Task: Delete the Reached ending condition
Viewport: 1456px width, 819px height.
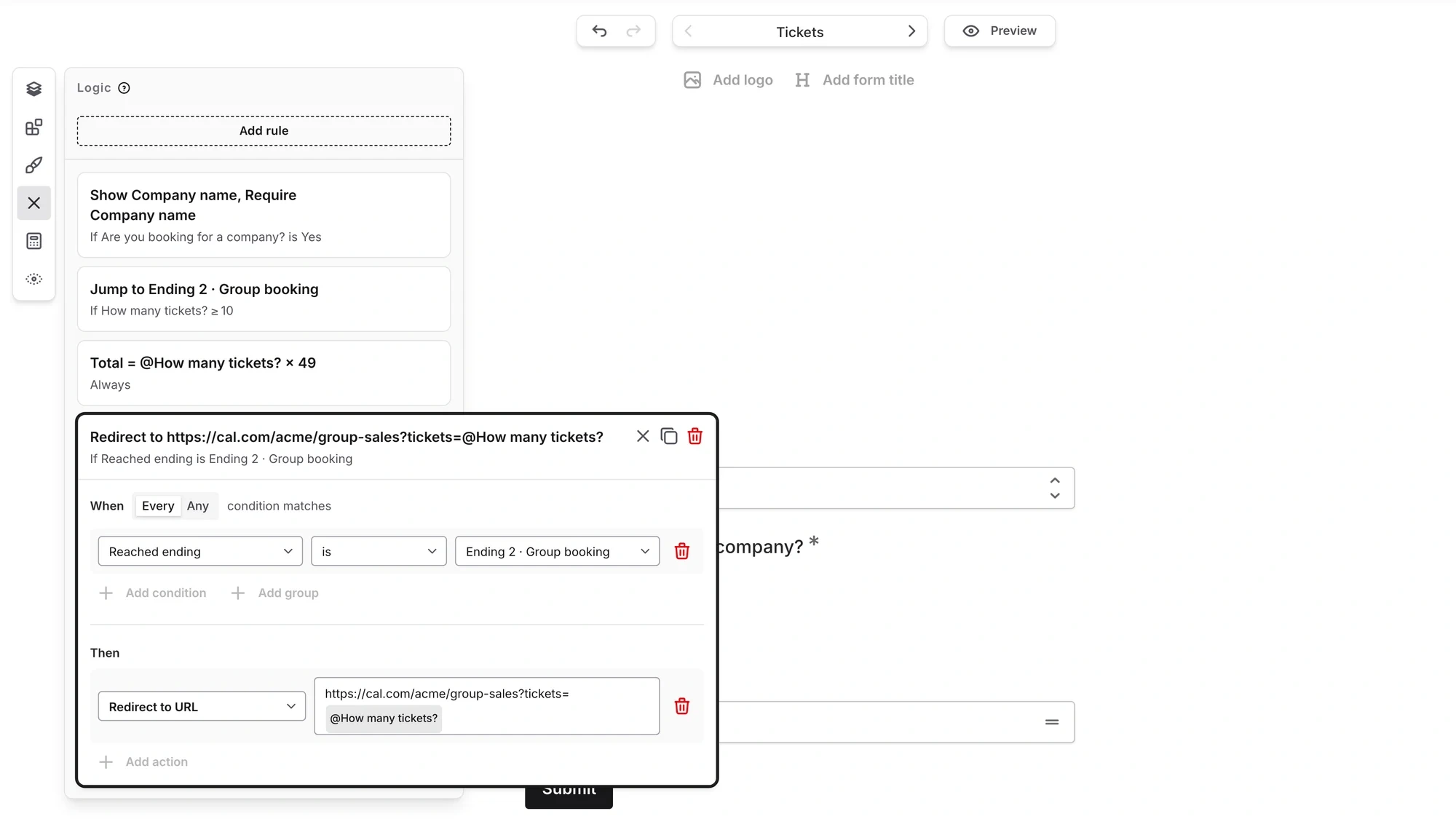Action: coord(682,551)
